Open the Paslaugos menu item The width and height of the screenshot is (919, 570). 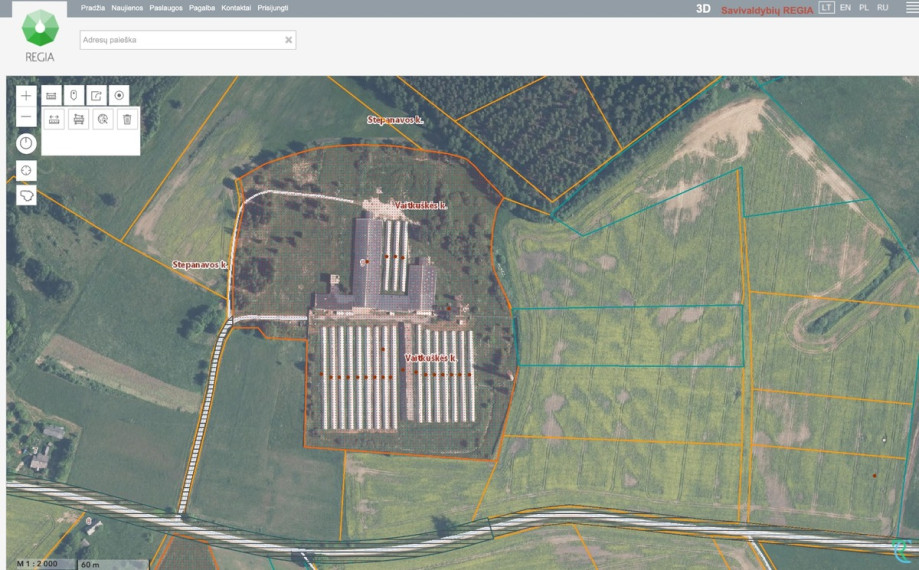pyautogui.click(x=166, y=8)
